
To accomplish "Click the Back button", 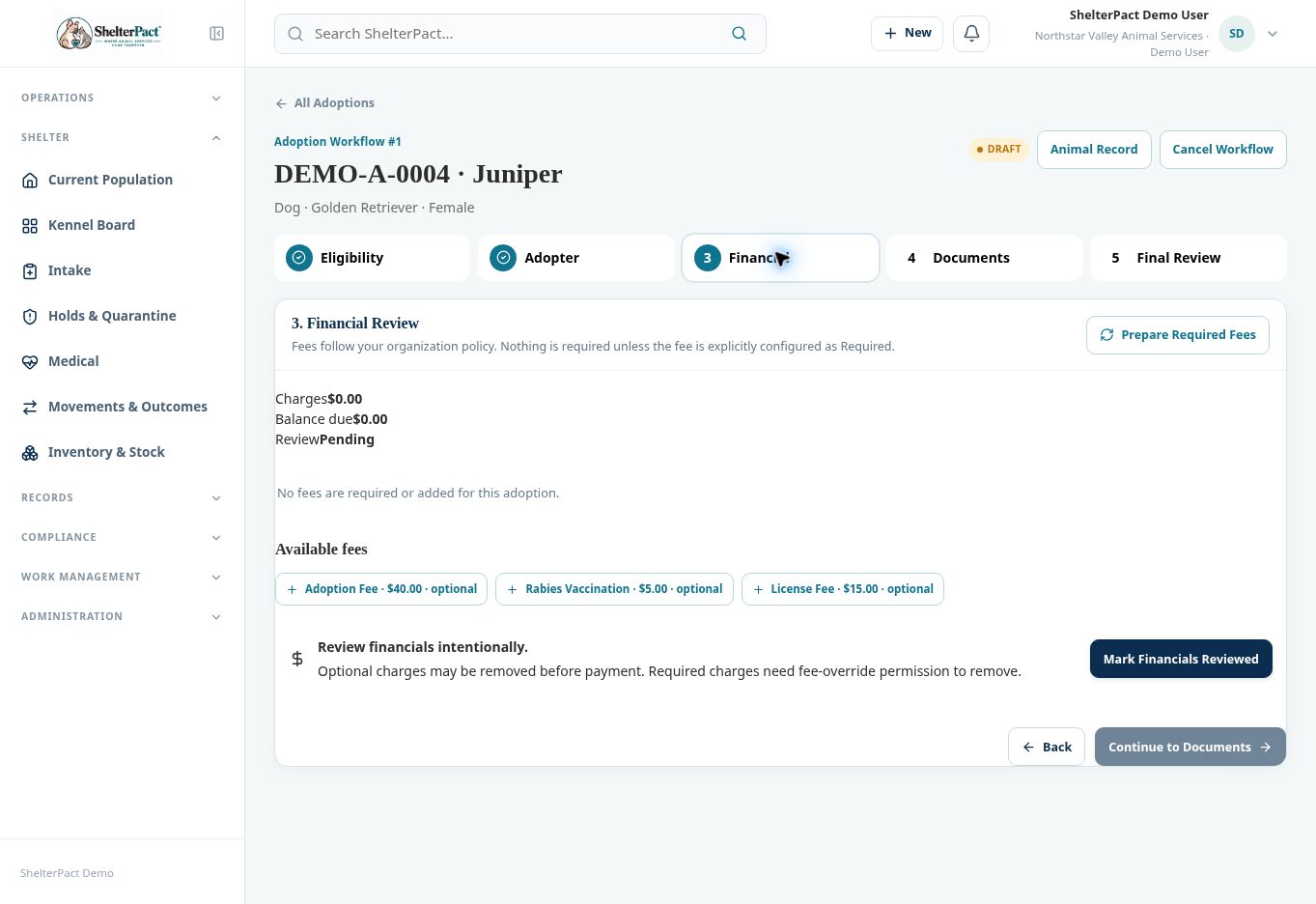I will click(x=1047, y=747).
